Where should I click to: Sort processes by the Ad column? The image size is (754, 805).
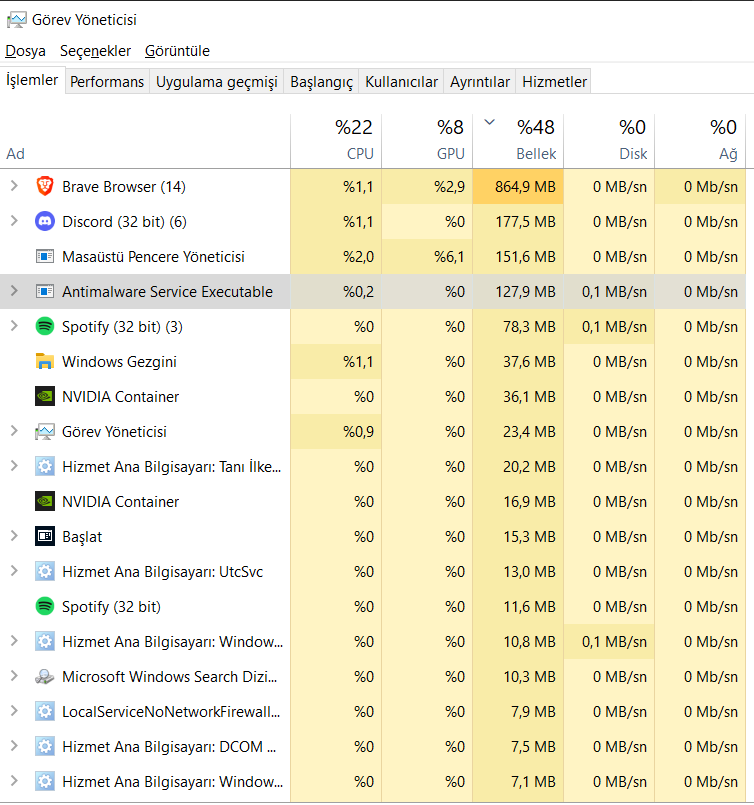[x=16, y=154]
